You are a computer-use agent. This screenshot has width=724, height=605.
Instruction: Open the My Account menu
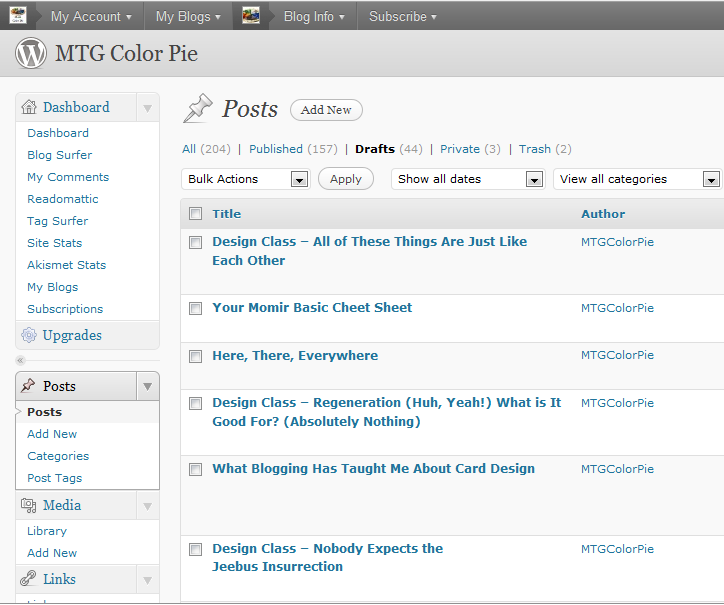[91, 16]
